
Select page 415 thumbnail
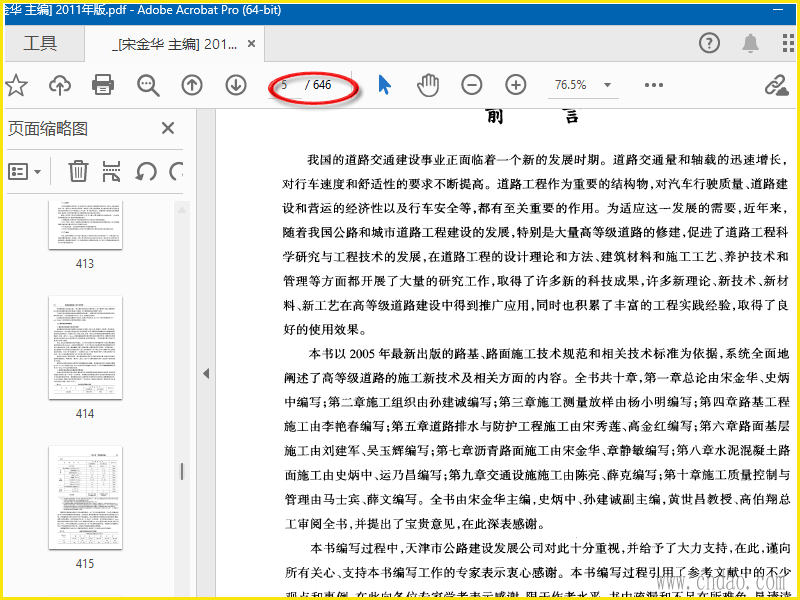coord(85,497)
